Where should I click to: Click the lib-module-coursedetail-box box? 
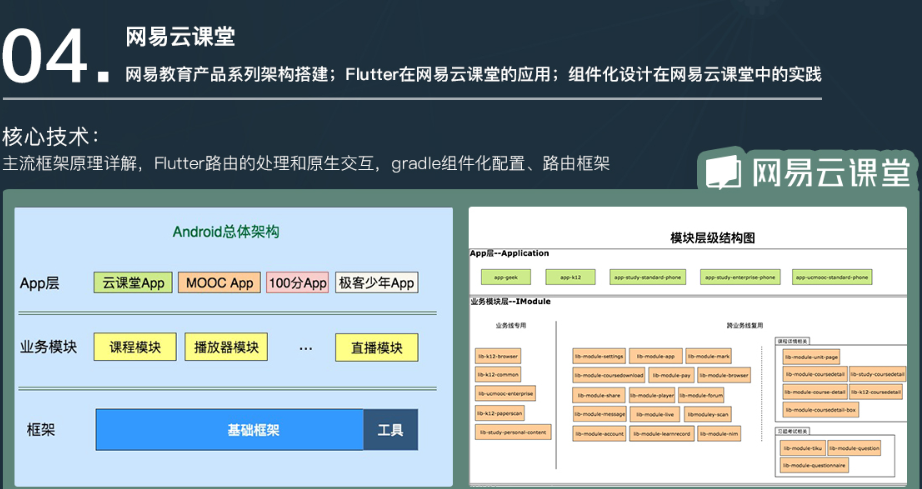(820, 410)
